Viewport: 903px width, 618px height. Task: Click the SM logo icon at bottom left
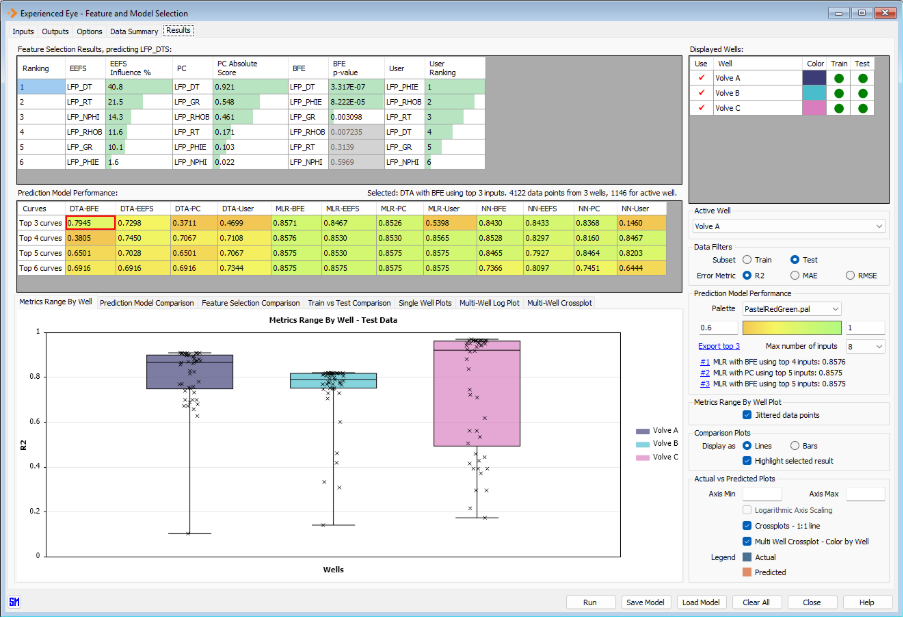(14, 602)
